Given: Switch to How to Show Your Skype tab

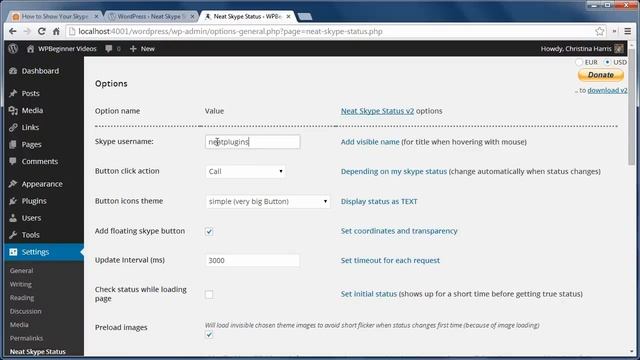Looking at the screenshot, I should (x=56, y=16).
